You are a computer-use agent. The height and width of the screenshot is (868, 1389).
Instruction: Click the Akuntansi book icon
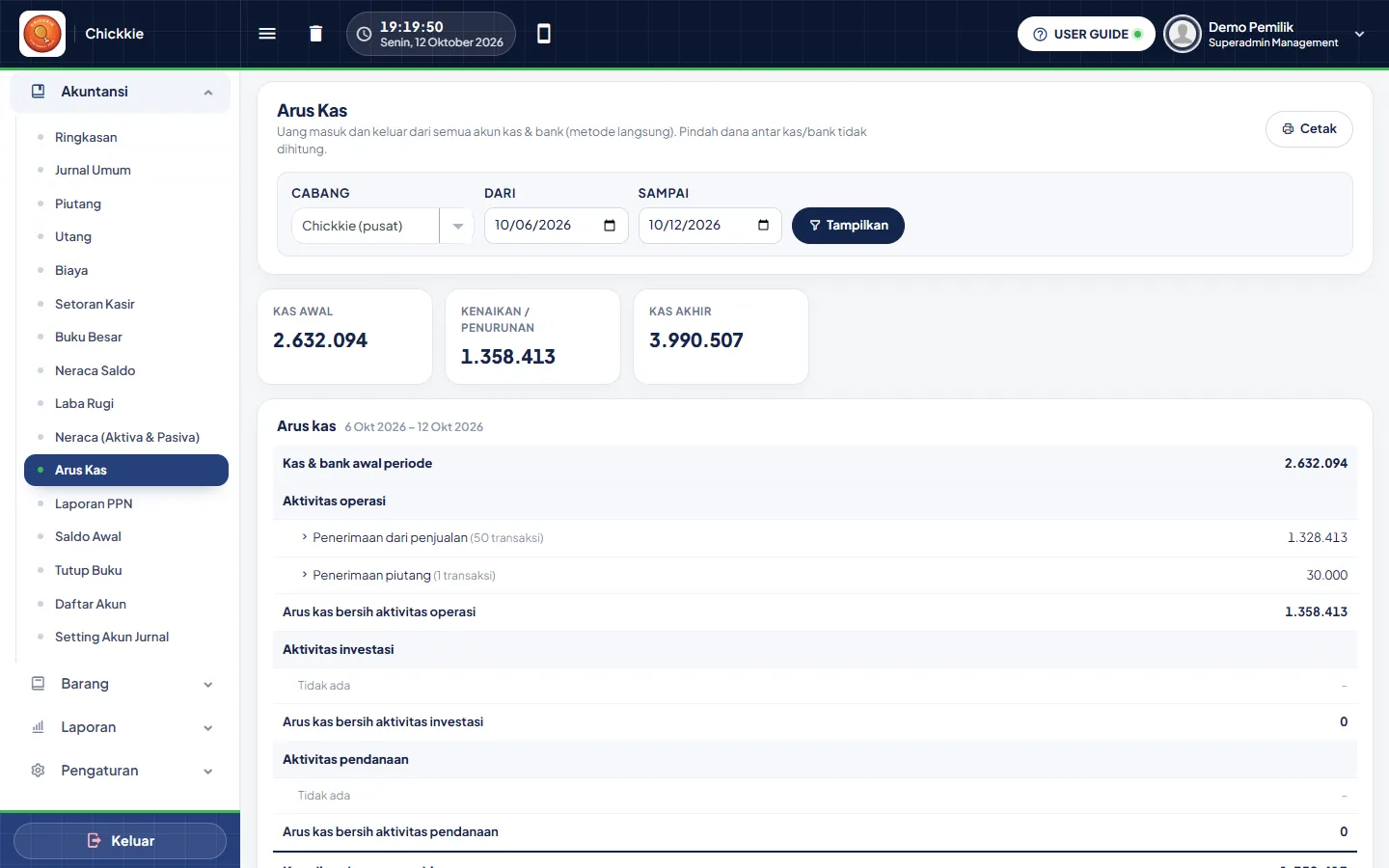pyautogui.click(x=39, y=92)
